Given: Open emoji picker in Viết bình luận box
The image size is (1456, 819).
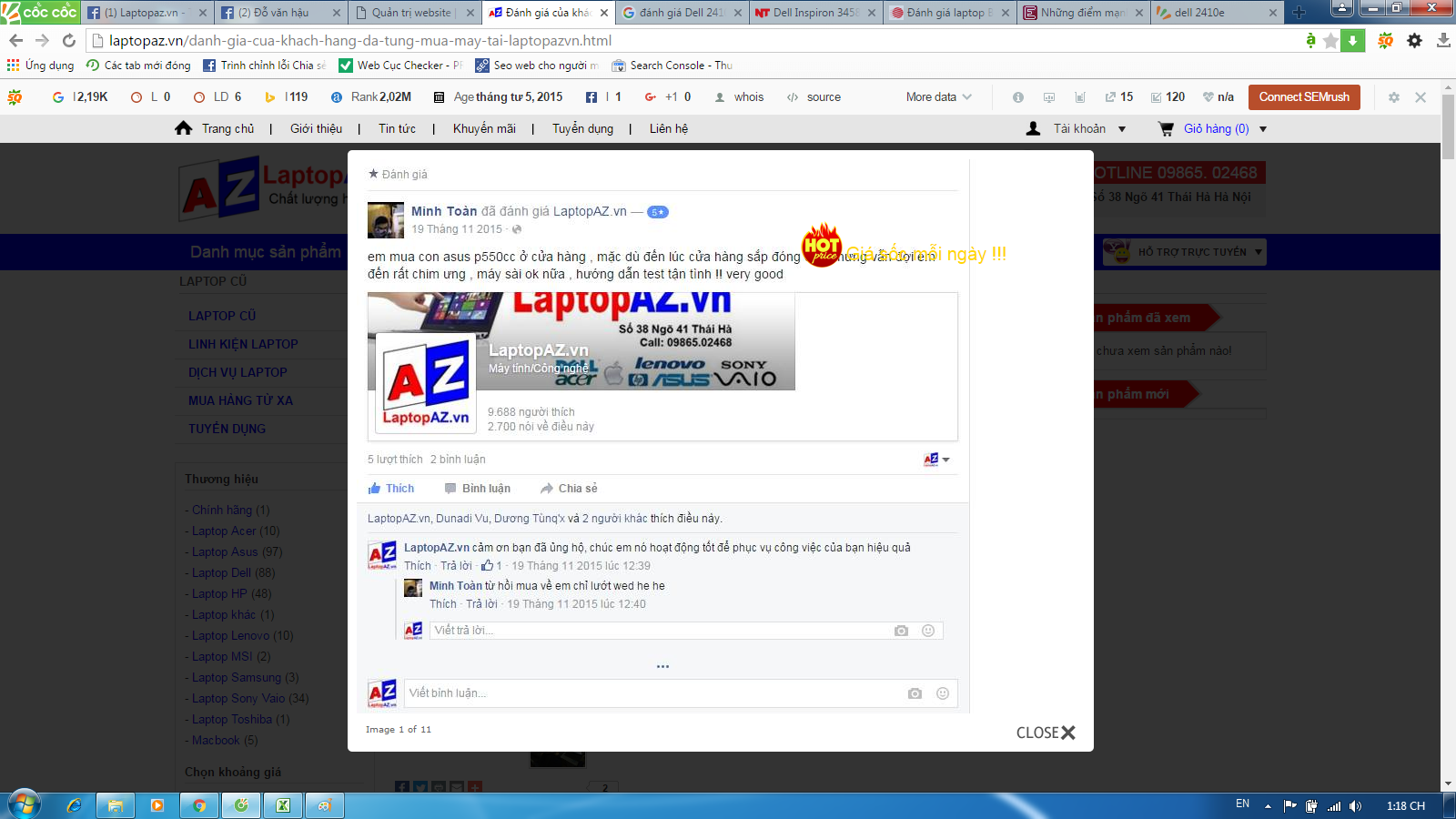Looking at the screenshot, I should [x=943, y=693].
